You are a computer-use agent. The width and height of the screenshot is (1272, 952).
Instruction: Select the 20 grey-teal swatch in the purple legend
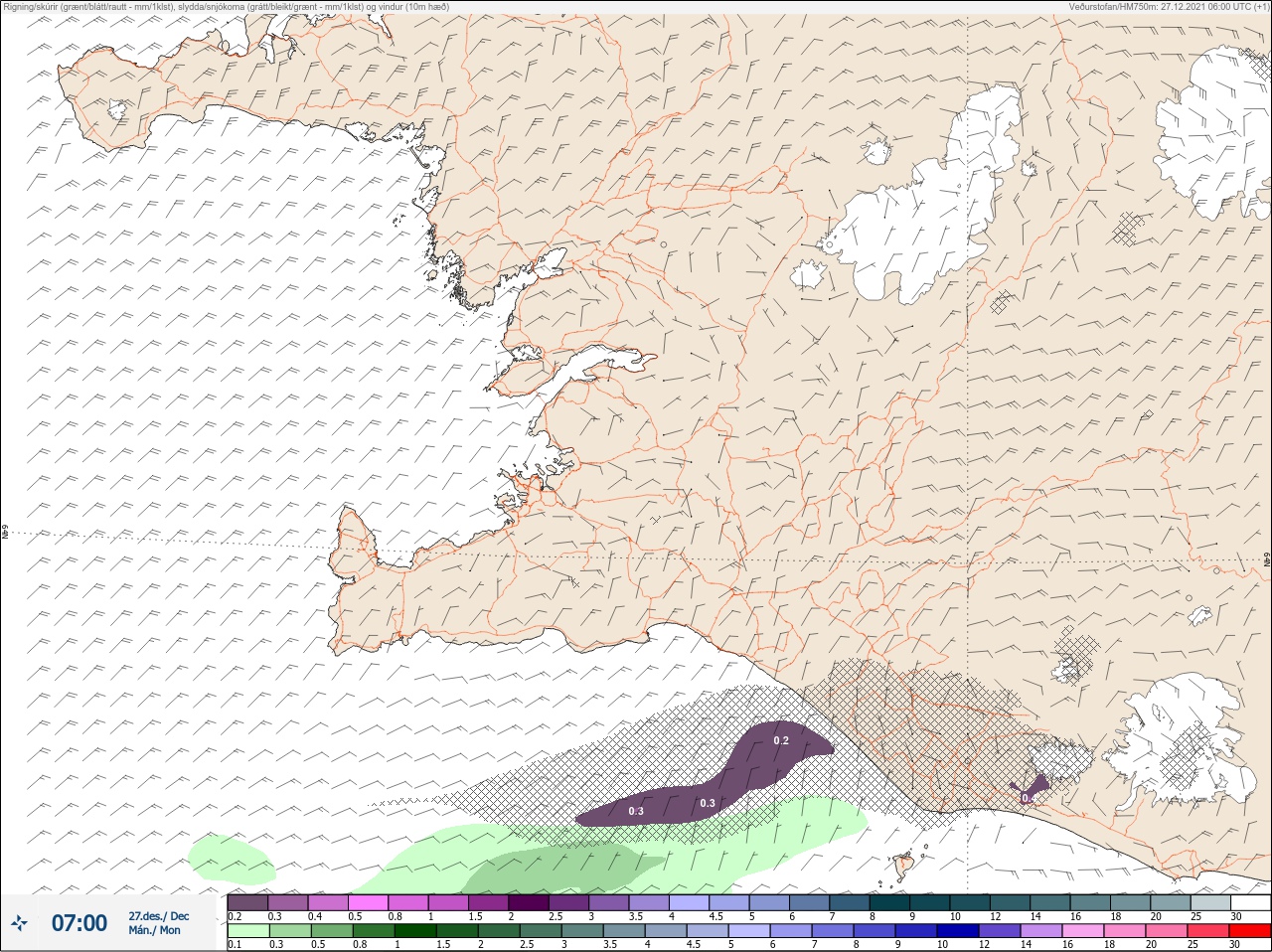point(1170,902)
